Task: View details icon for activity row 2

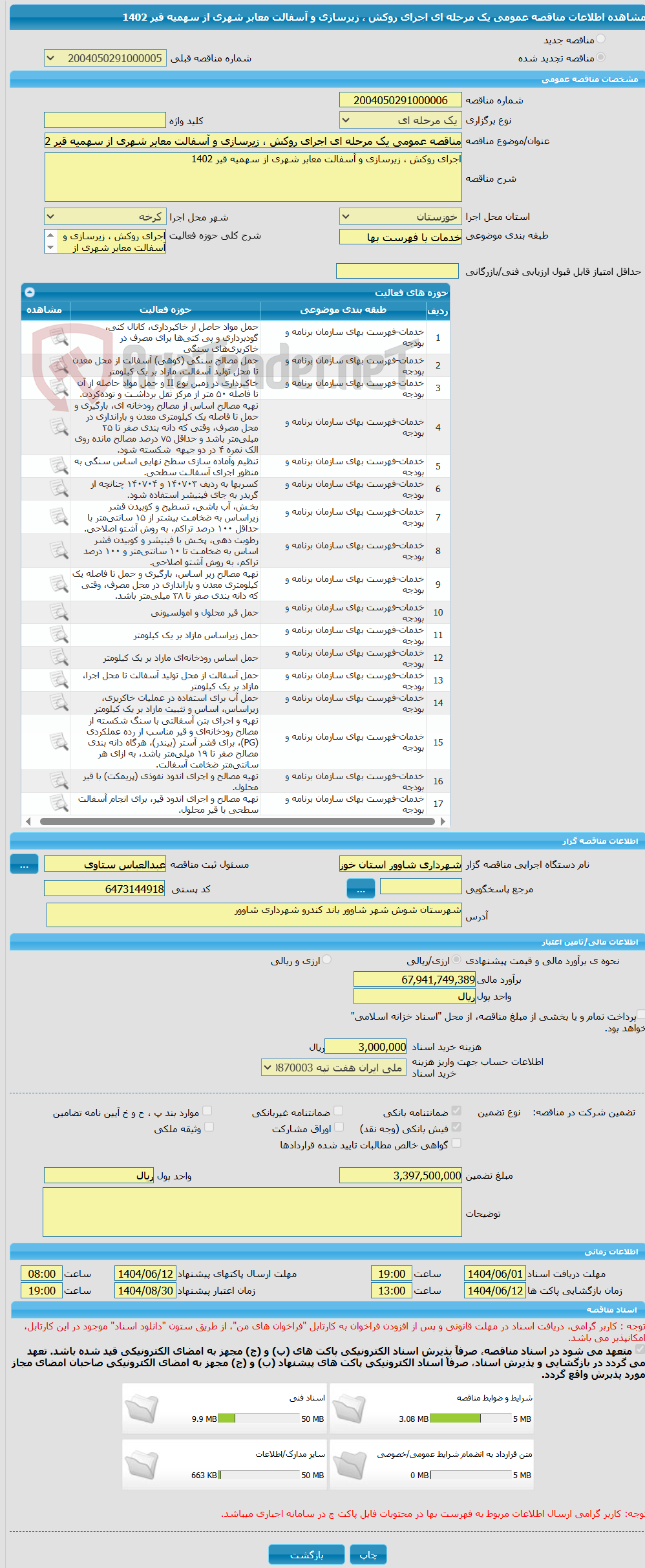Action: pyautogui.click(x=59, y=365)
